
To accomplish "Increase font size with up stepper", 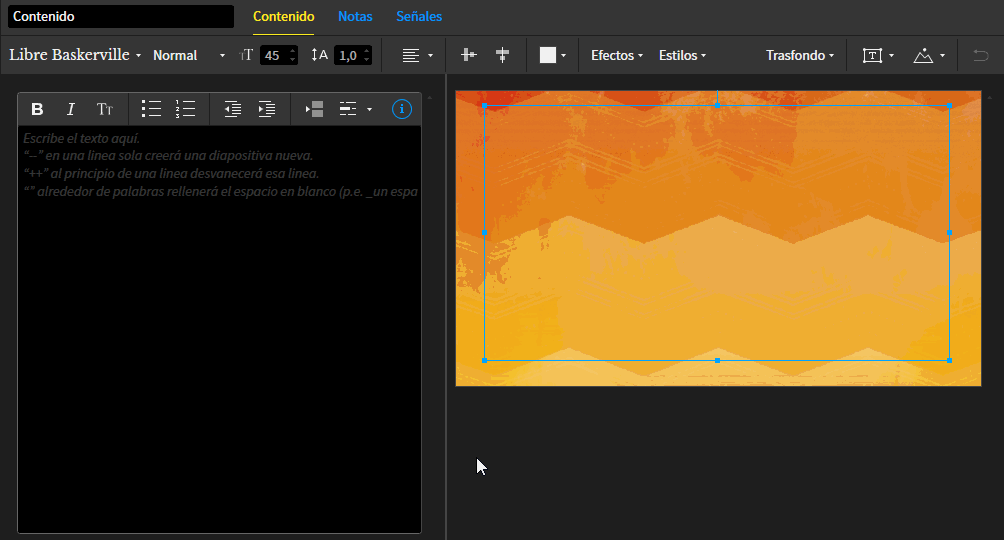I will [x=293, y=51].
